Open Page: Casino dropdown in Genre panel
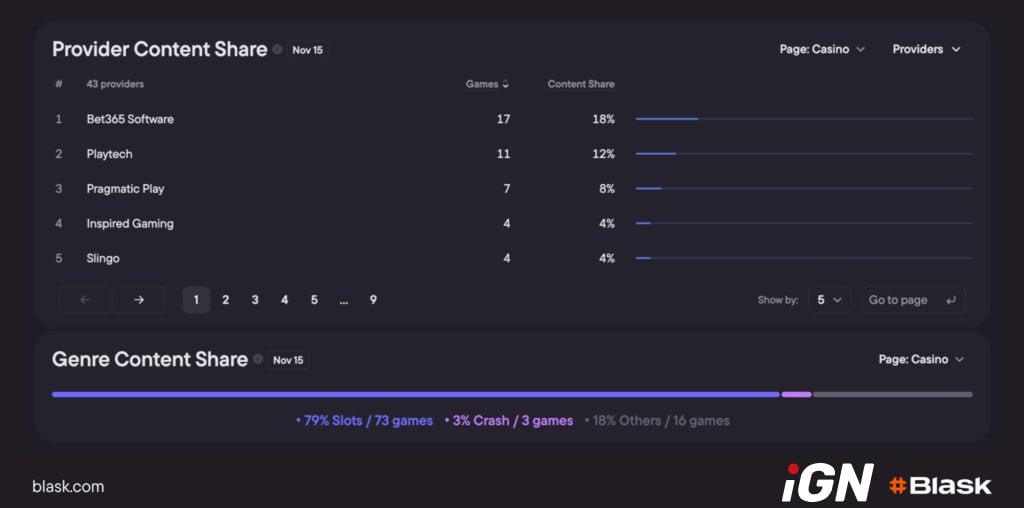The height and width of the screenshot is (508, 1024). [x=921, y=359]
